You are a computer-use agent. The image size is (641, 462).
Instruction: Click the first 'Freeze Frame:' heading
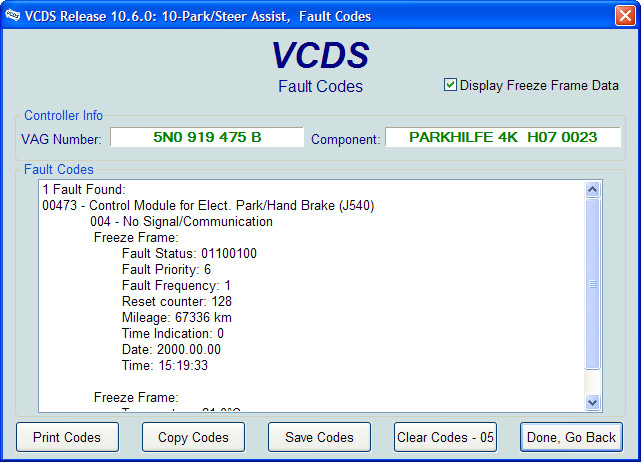136,238
